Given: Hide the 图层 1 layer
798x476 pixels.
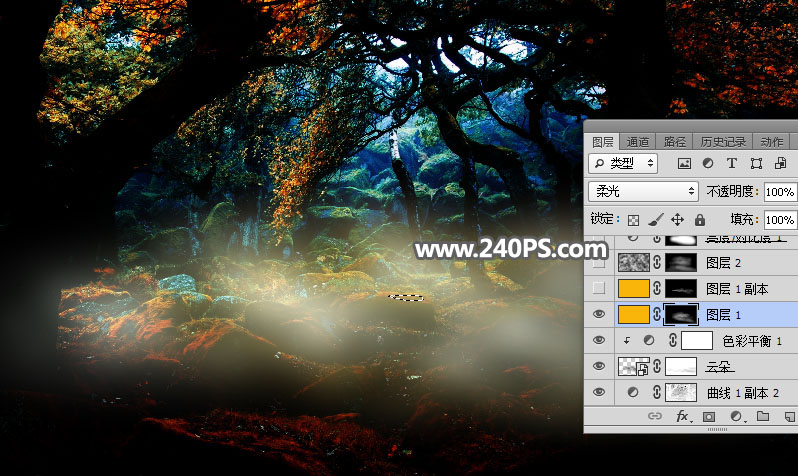Looking at the screenshot, I should click(x=599, y=314).
